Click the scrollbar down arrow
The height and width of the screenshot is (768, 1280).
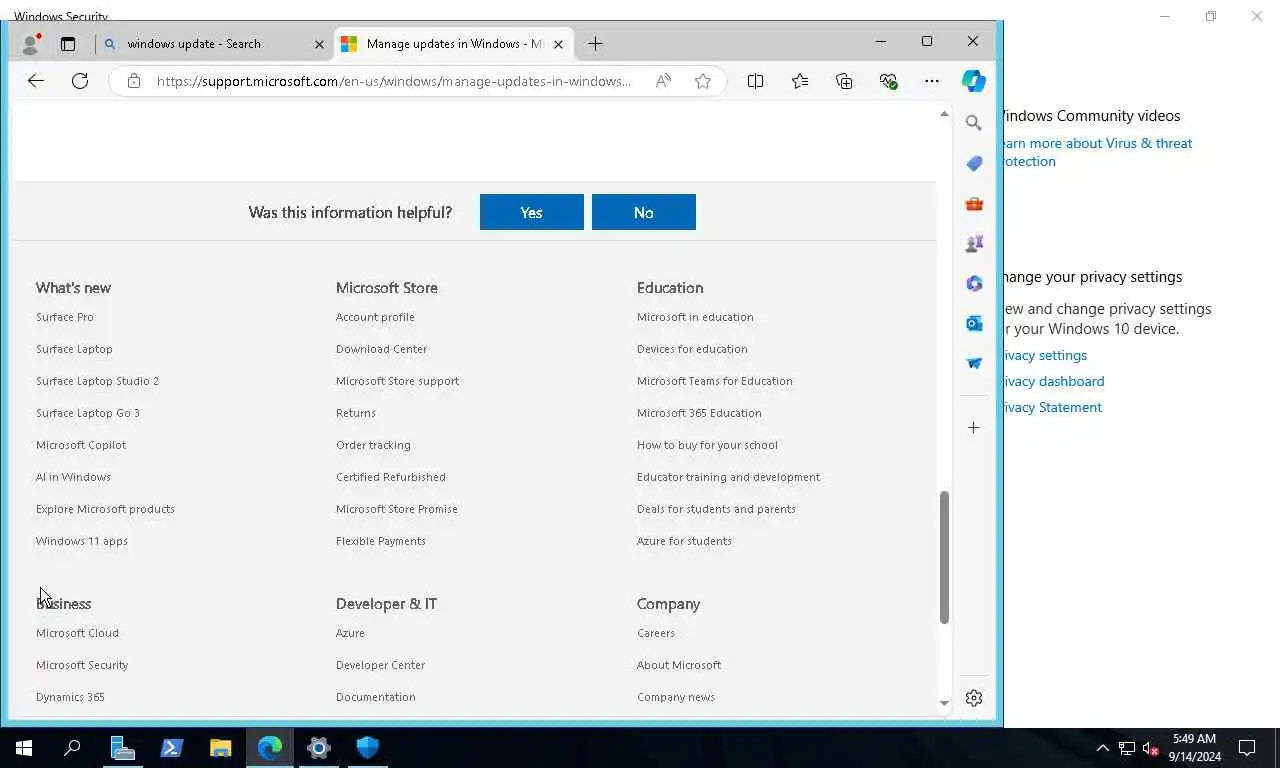coord(944,704)
